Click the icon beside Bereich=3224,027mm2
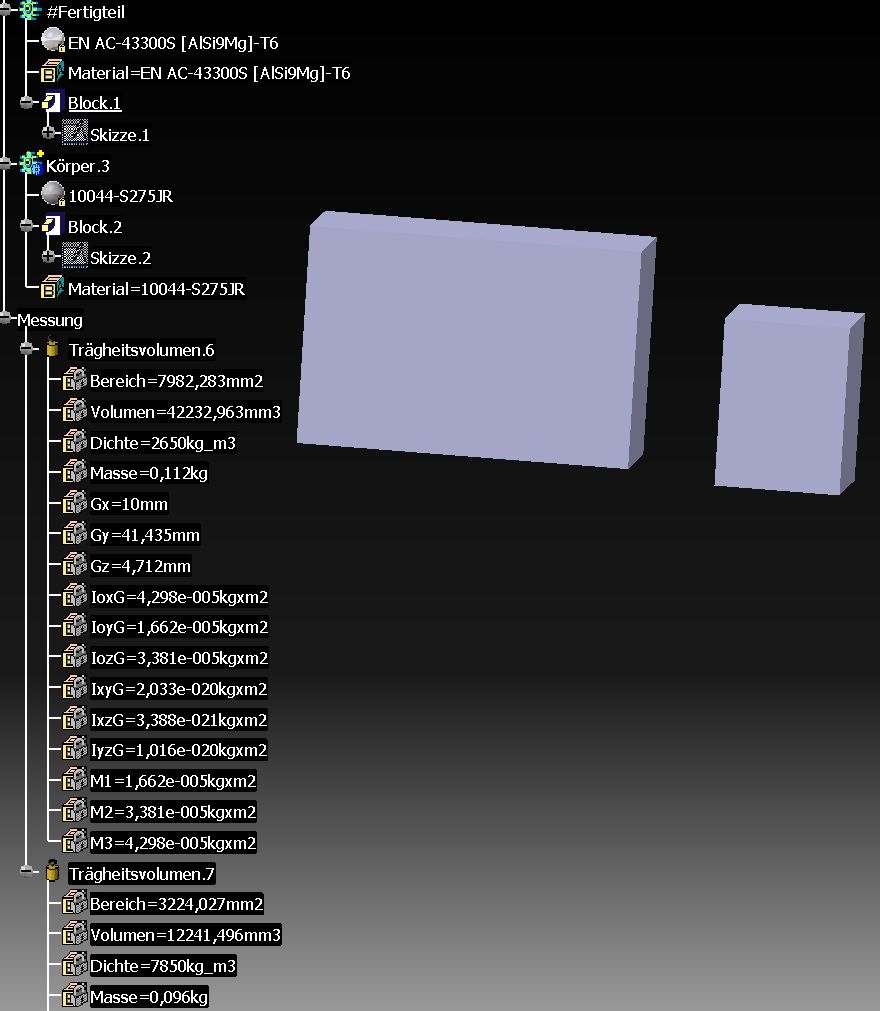 coord(75,903)
